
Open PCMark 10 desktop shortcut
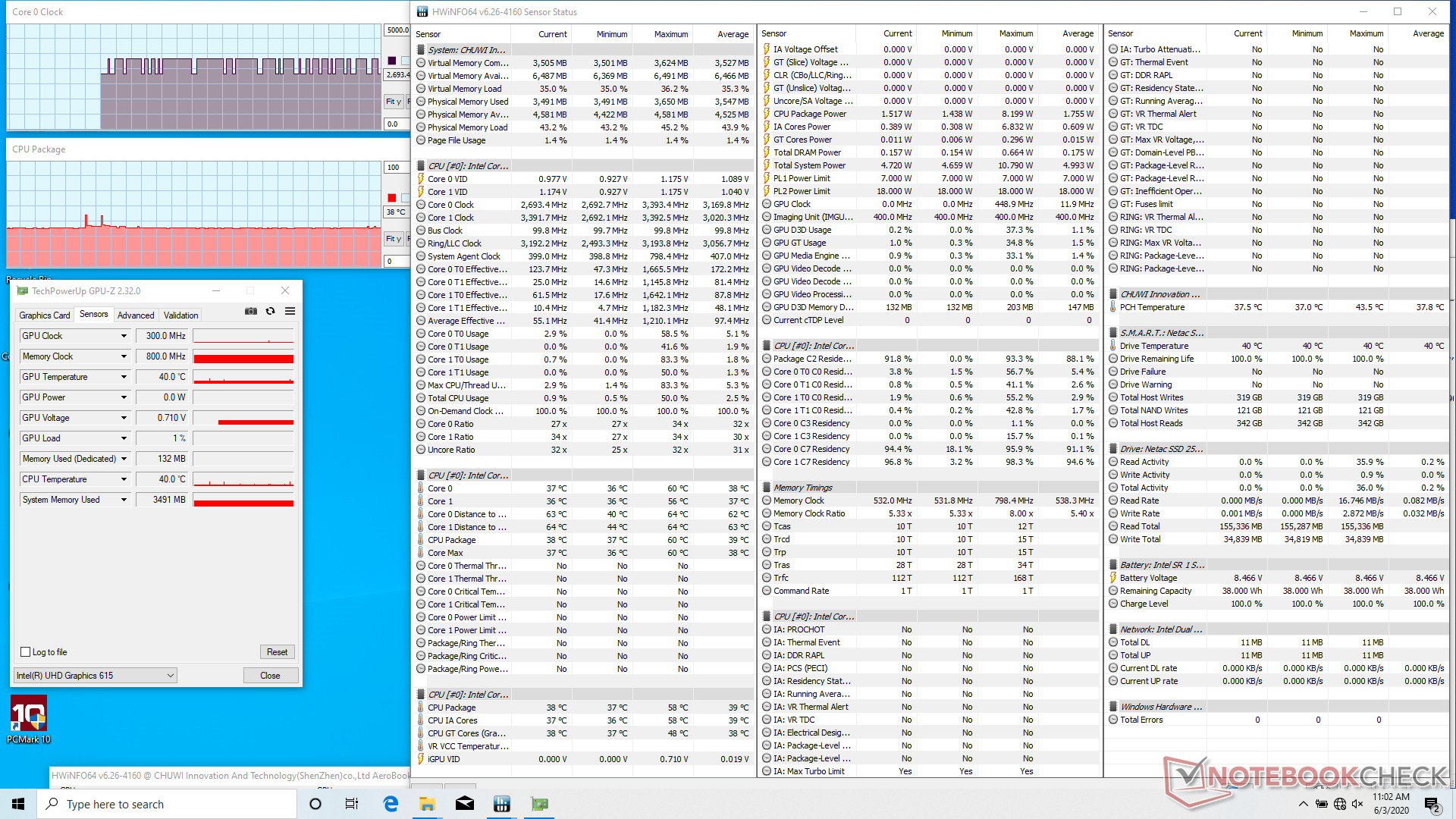[x=29, y=720]
